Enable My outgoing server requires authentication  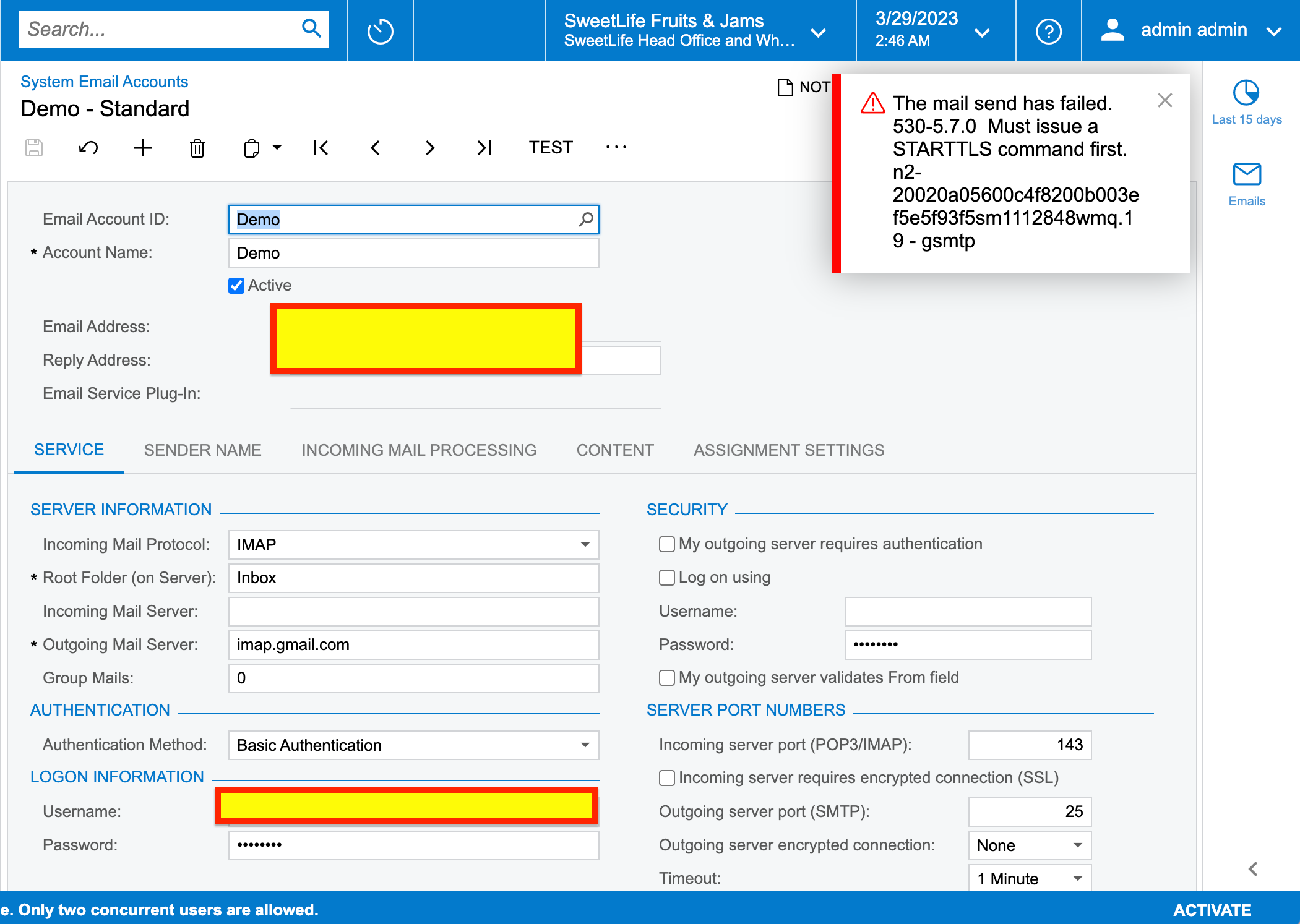[x=666, y=544]
